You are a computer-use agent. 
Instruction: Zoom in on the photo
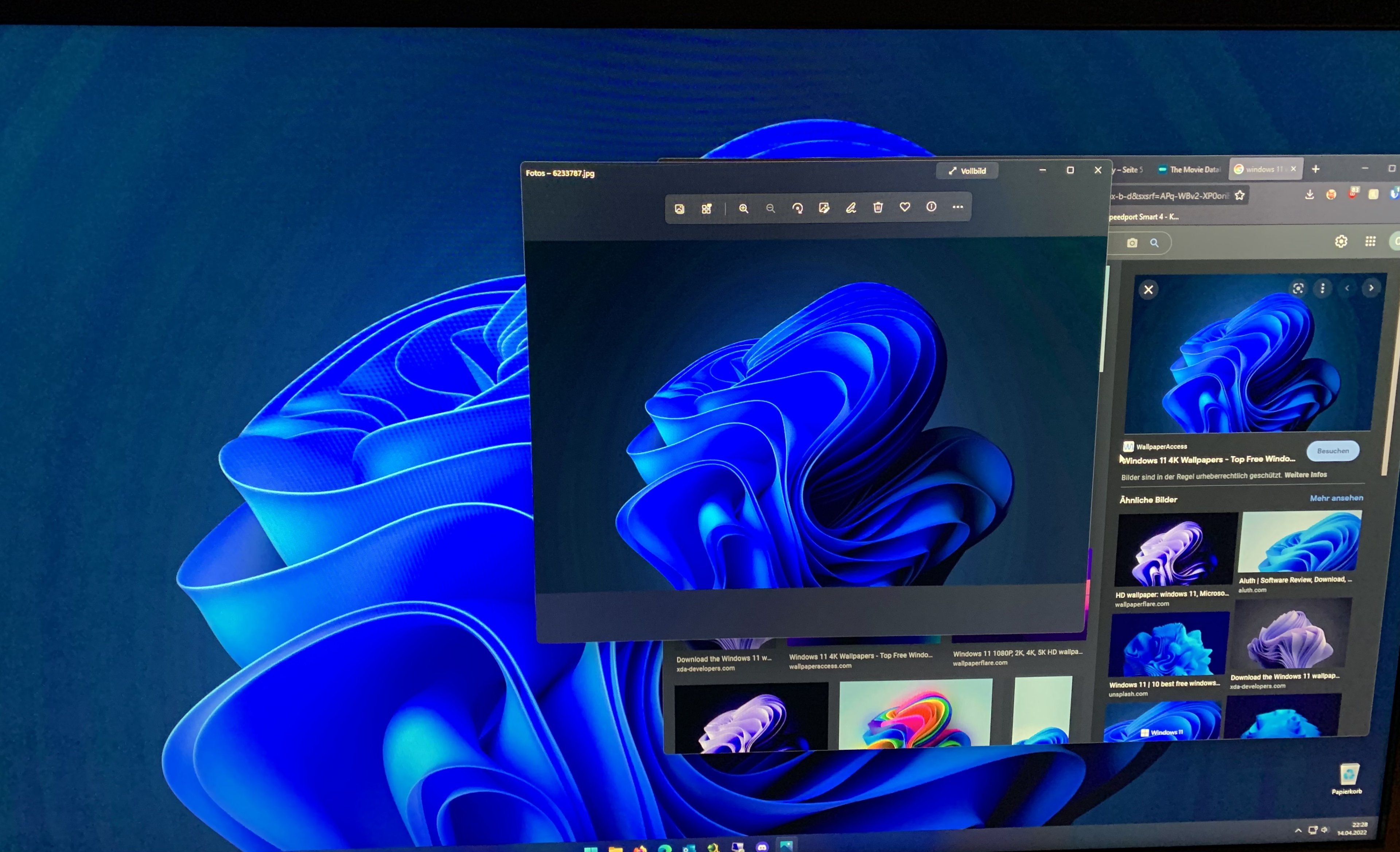[743, 209]
